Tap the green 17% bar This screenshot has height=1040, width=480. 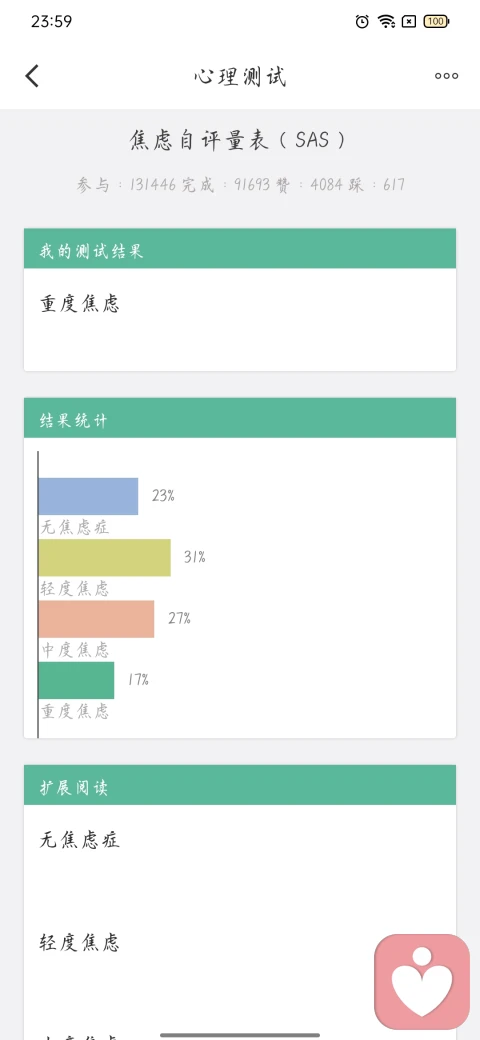pyautogui.click(x=76, y=680)
